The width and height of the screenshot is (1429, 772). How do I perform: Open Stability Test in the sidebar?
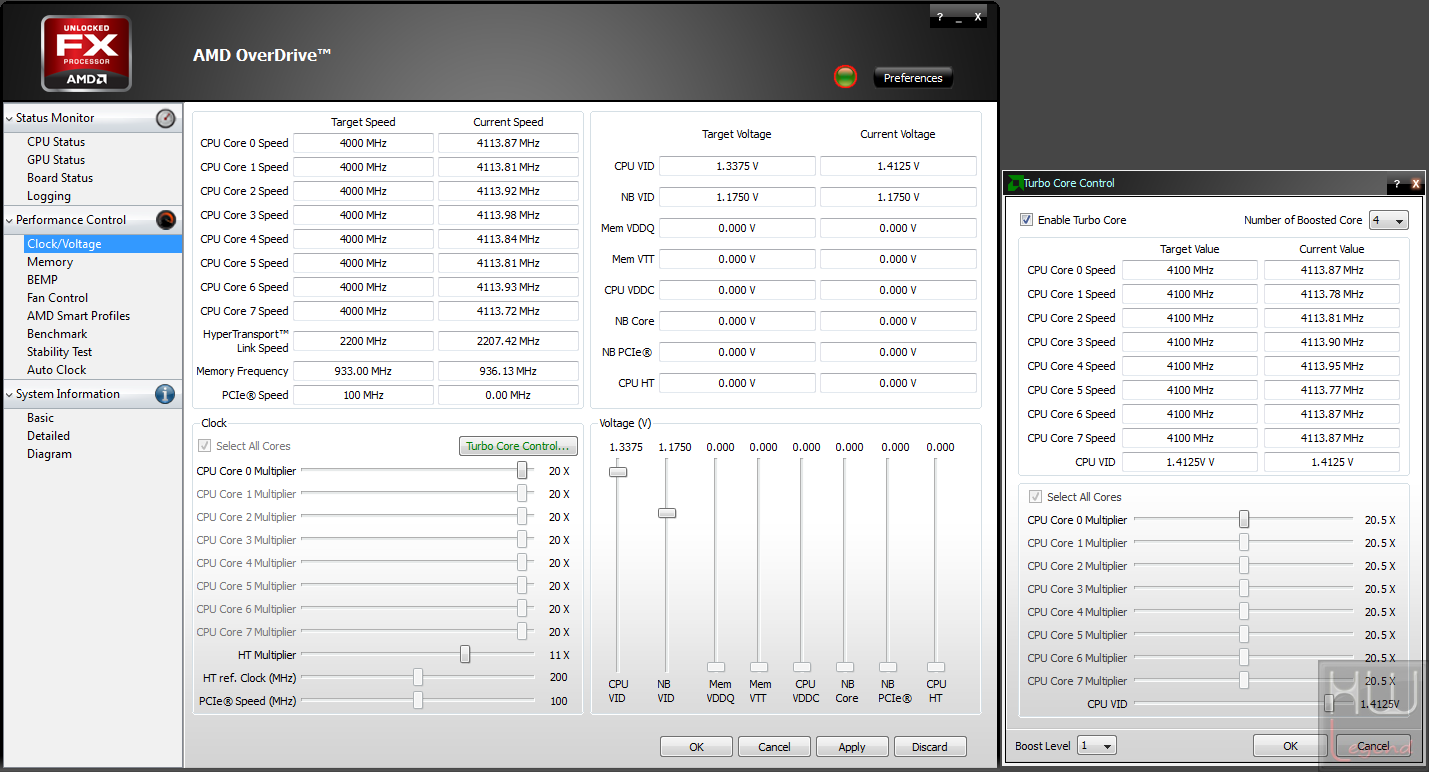click(59, 352)
